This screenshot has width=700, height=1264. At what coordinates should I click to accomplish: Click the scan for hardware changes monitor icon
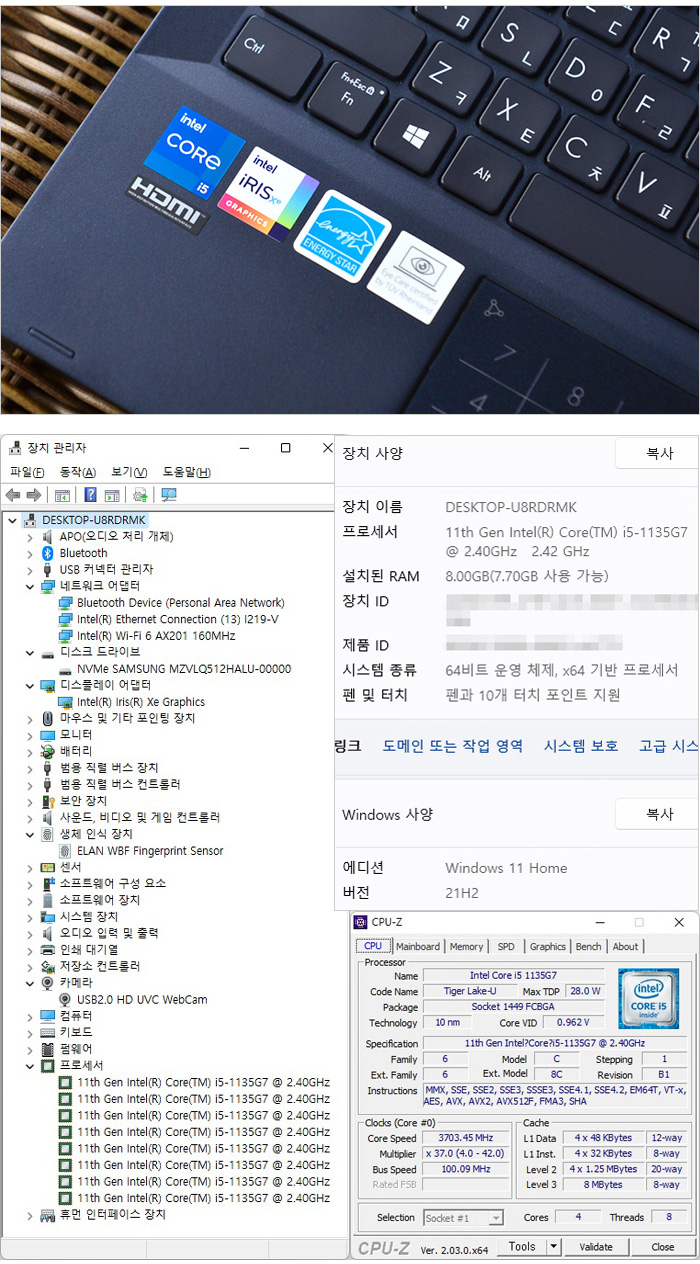tap(168, 495)
